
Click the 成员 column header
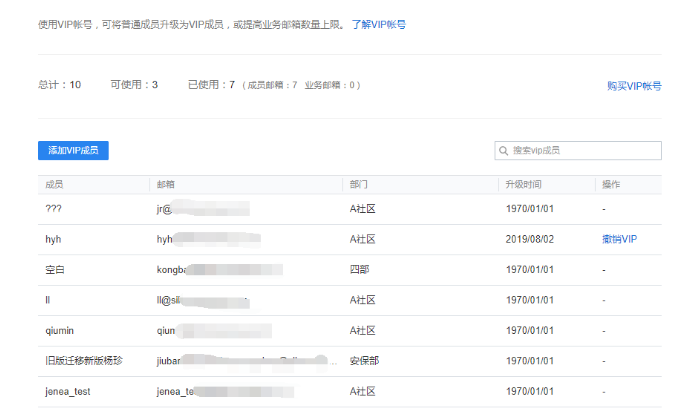coord(55,185)
